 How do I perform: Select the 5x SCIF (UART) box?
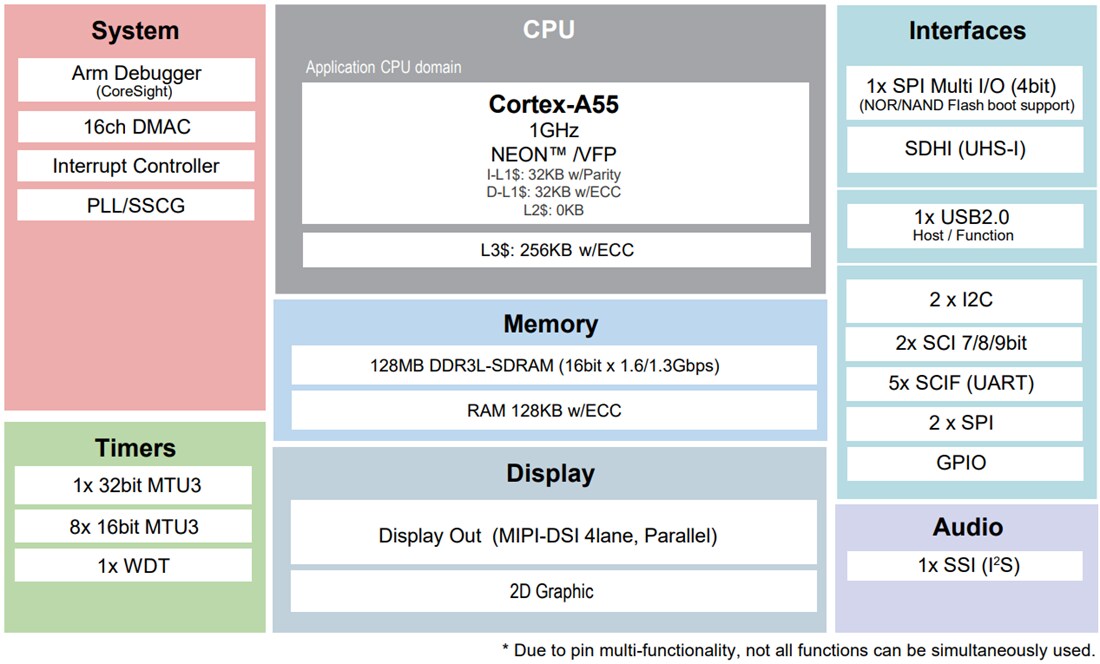tap(965, 382)
